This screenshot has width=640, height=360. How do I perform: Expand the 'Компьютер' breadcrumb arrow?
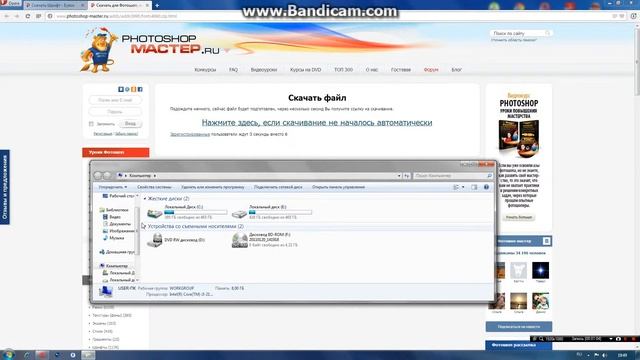click(155, 176)
